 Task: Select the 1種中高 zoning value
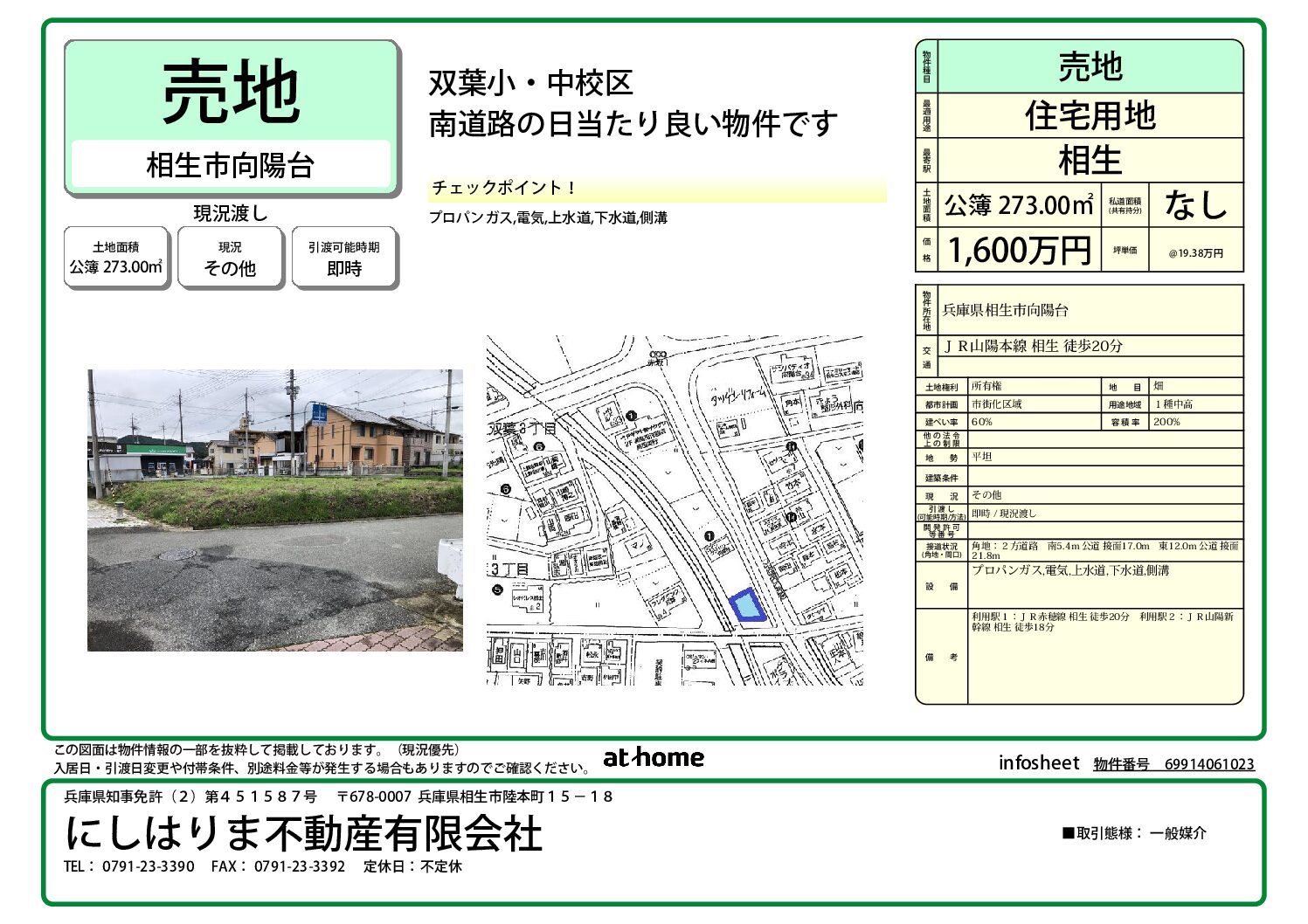(1173, 404)
